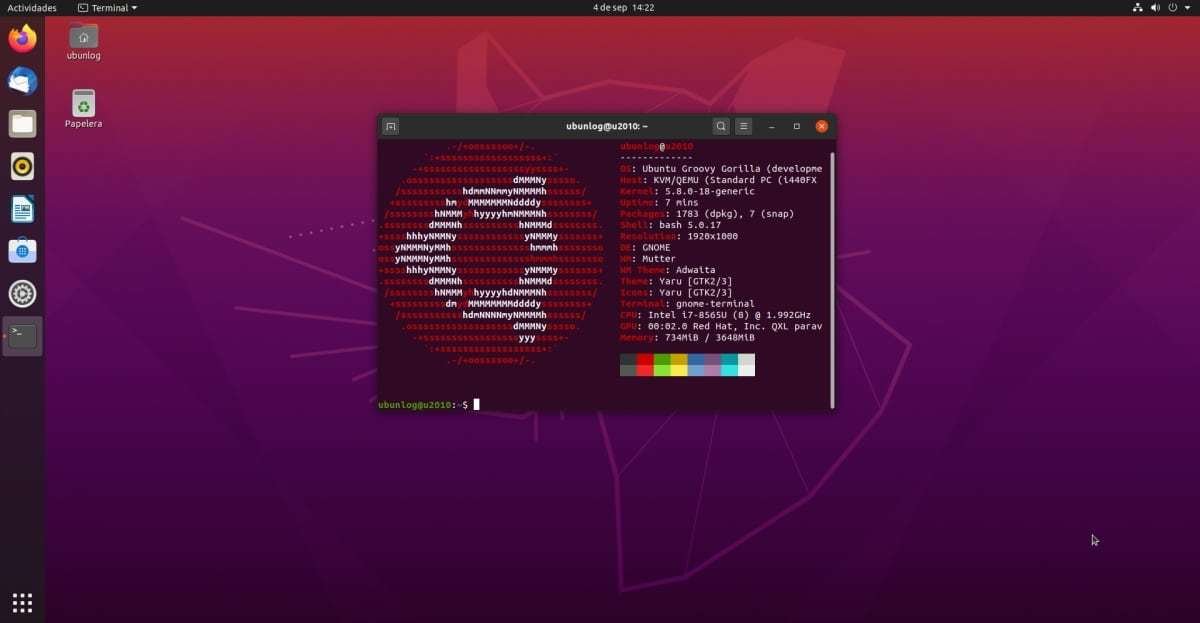Image resolution: width=1200 pixels, height=623 pixels.
Task: Click the white swatch ending the bottom row
Action: (x=747, y=370)
